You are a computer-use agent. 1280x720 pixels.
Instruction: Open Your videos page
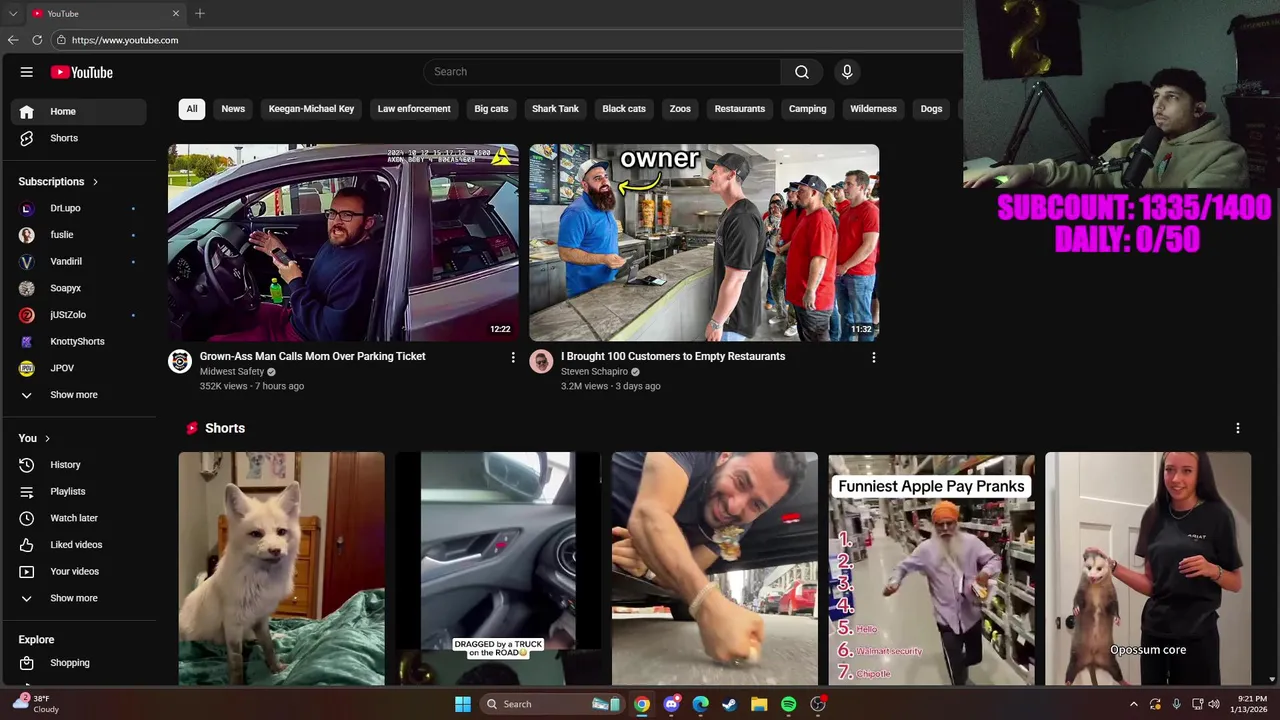coord(79,571)
